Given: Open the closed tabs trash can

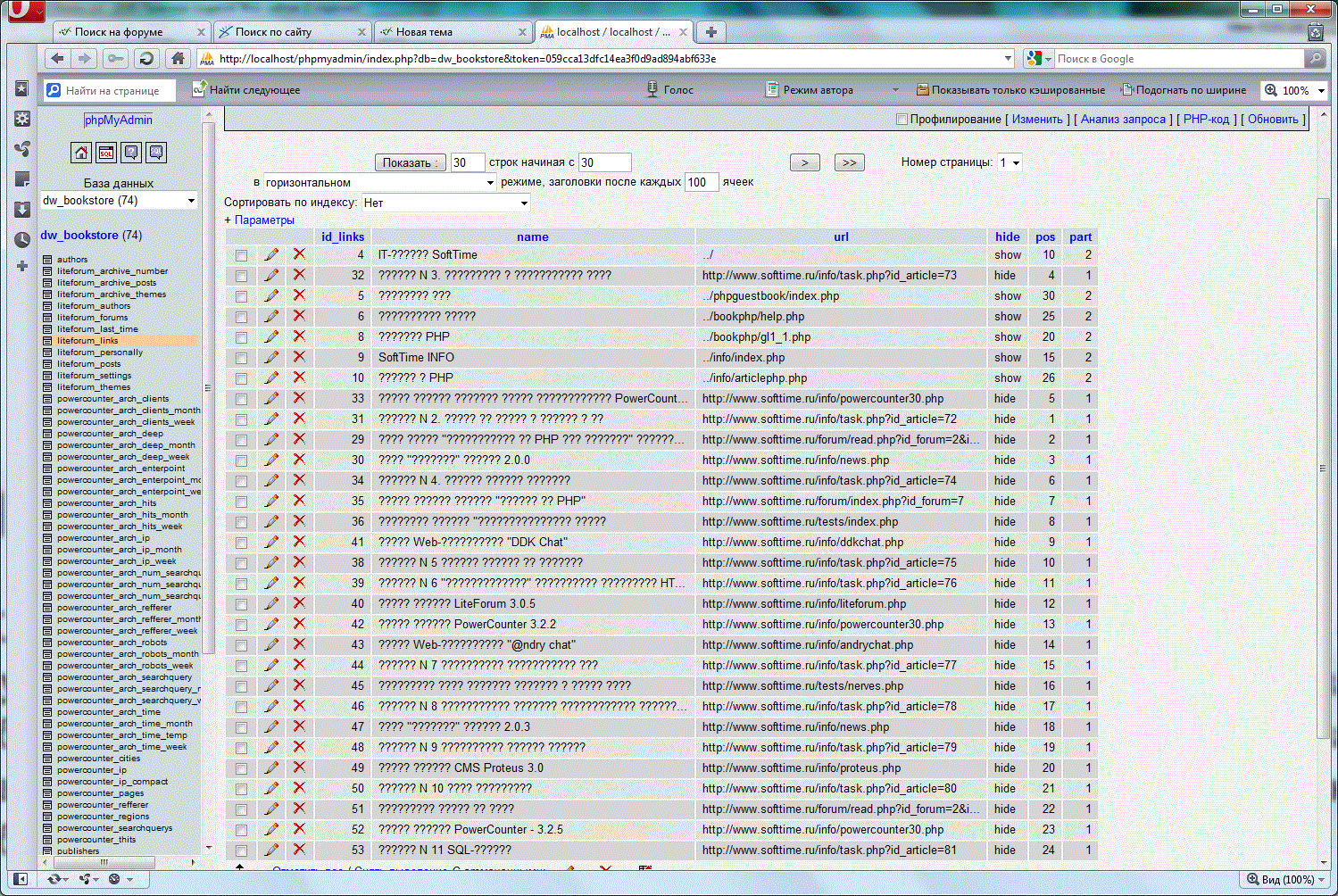Looking at the screenshot, I should coord(1315,32).
